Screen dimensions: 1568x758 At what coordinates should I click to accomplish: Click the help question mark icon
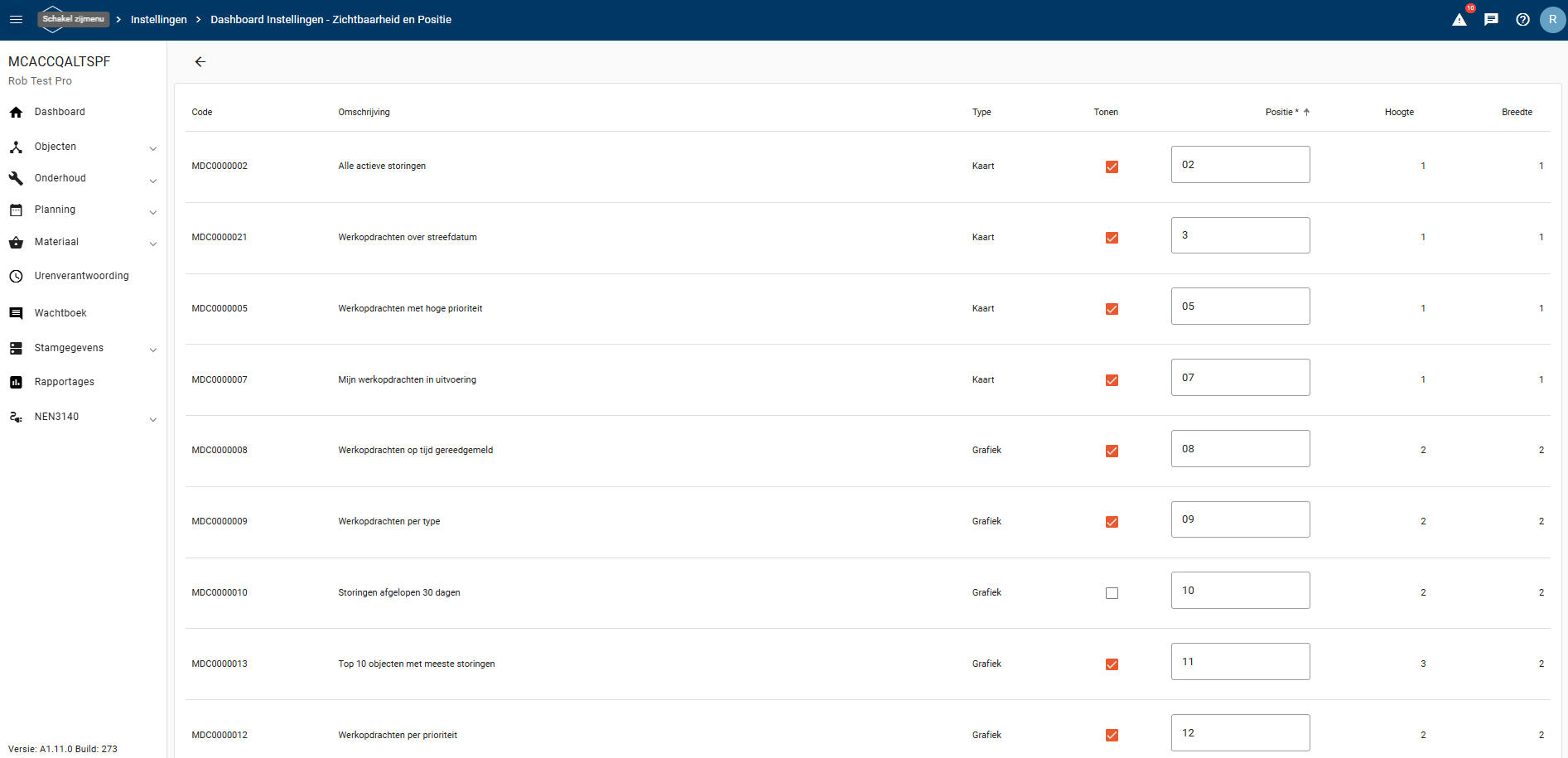click(1522, 20)
